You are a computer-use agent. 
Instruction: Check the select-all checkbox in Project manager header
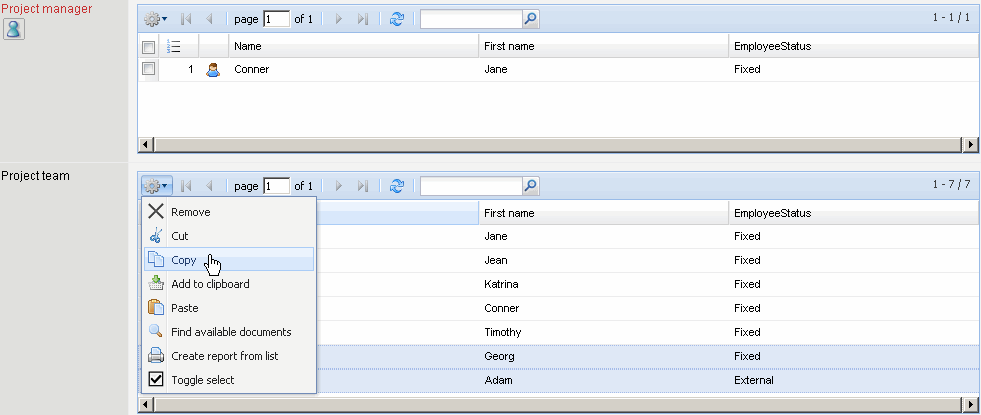148,47
